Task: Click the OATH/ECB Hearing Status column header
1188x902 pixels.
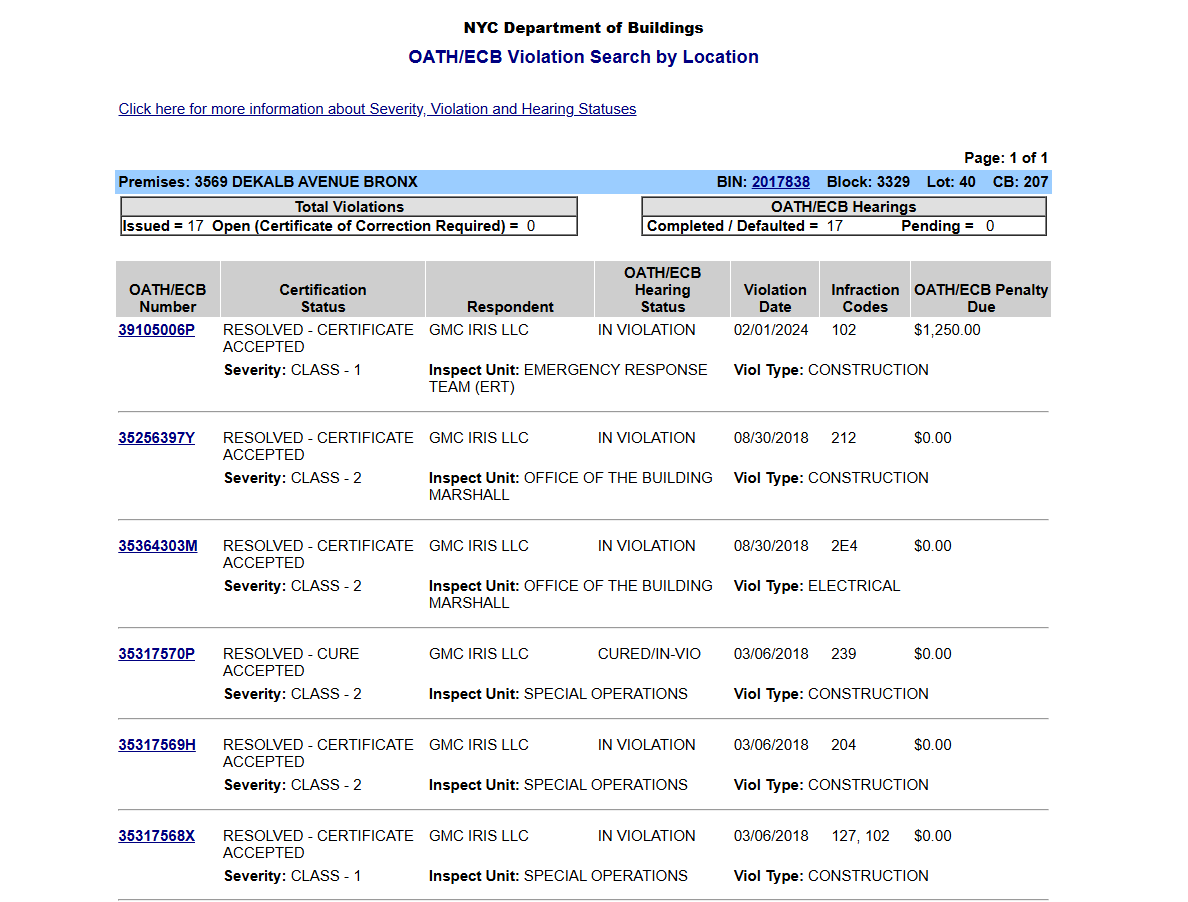Action: click(x=662, y=290)
